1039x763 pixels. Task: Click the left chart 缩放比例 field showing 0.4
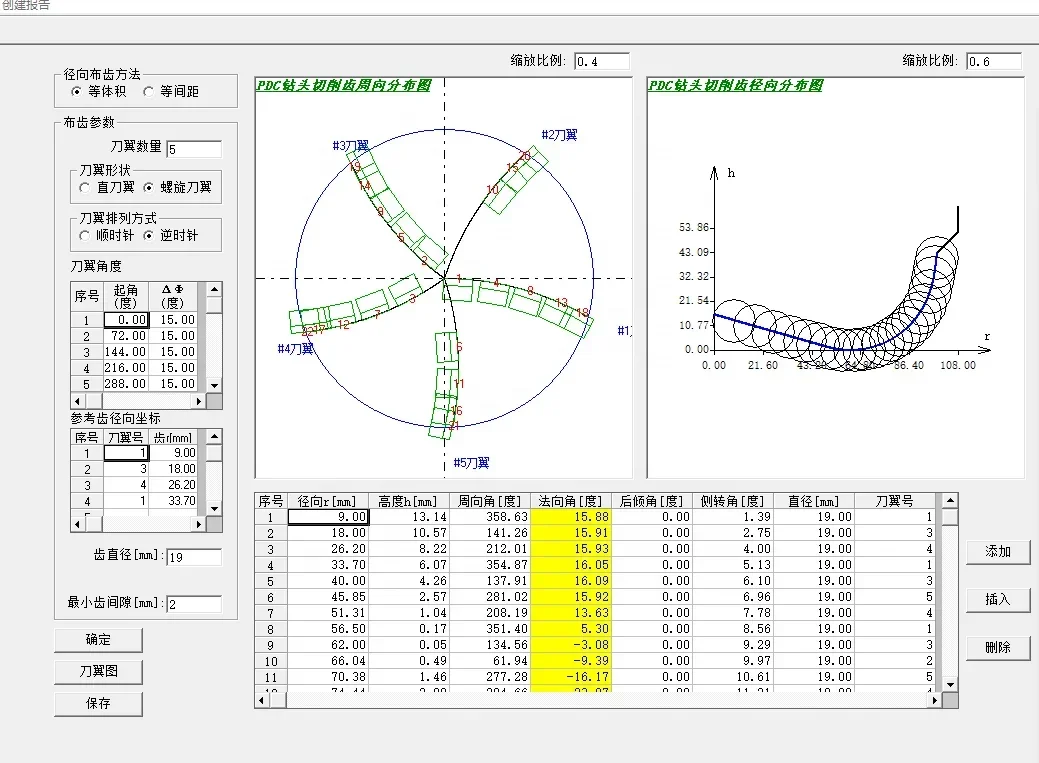[601, 61]
